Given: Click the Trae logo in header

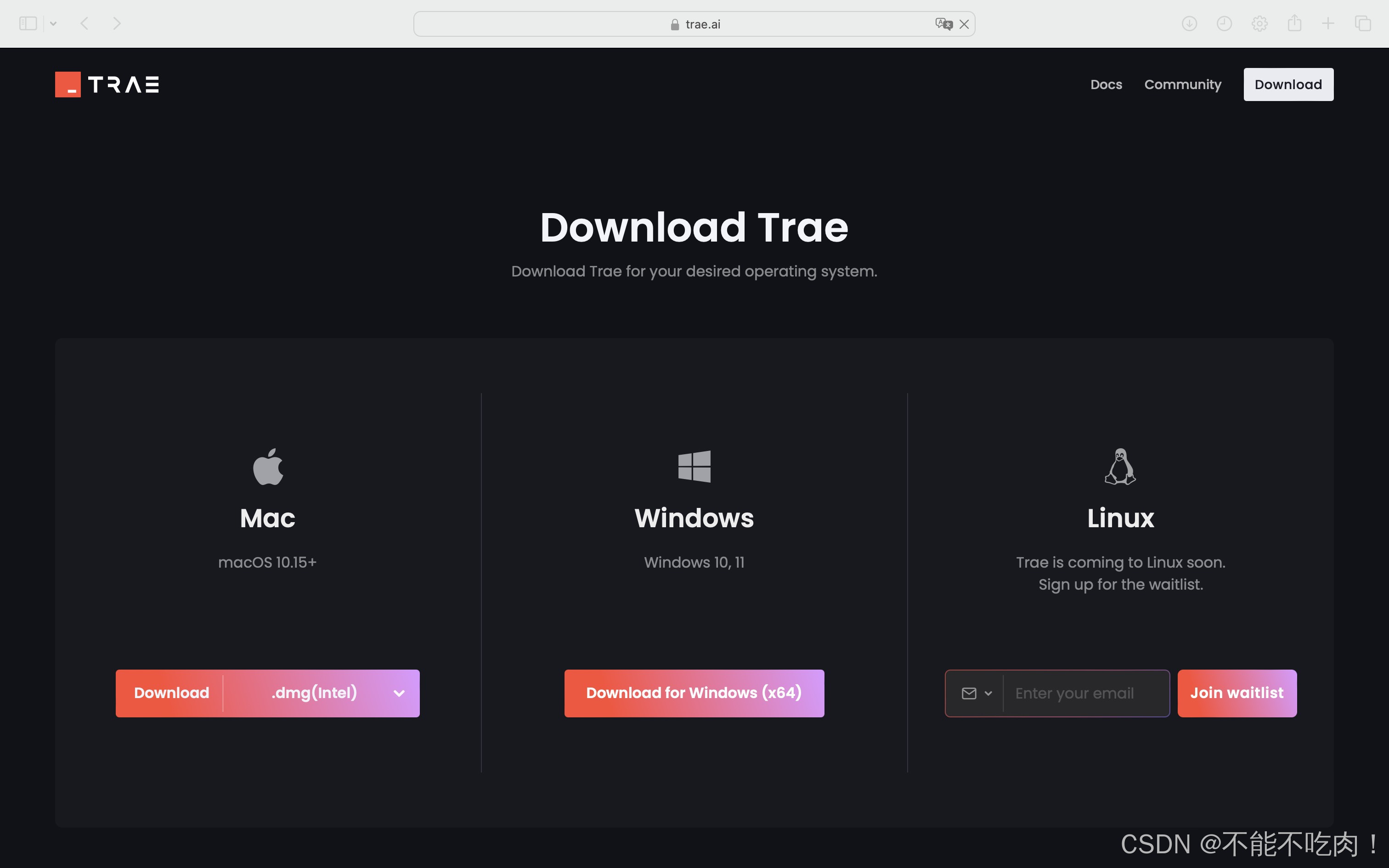Looking at the screenshot, I should coord(107,85).
